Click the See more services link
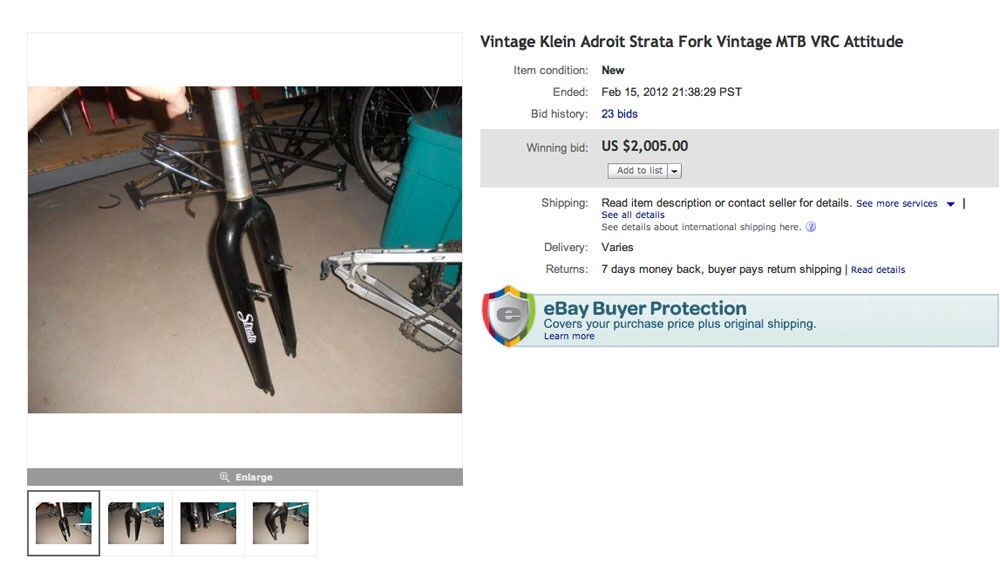 897,204
